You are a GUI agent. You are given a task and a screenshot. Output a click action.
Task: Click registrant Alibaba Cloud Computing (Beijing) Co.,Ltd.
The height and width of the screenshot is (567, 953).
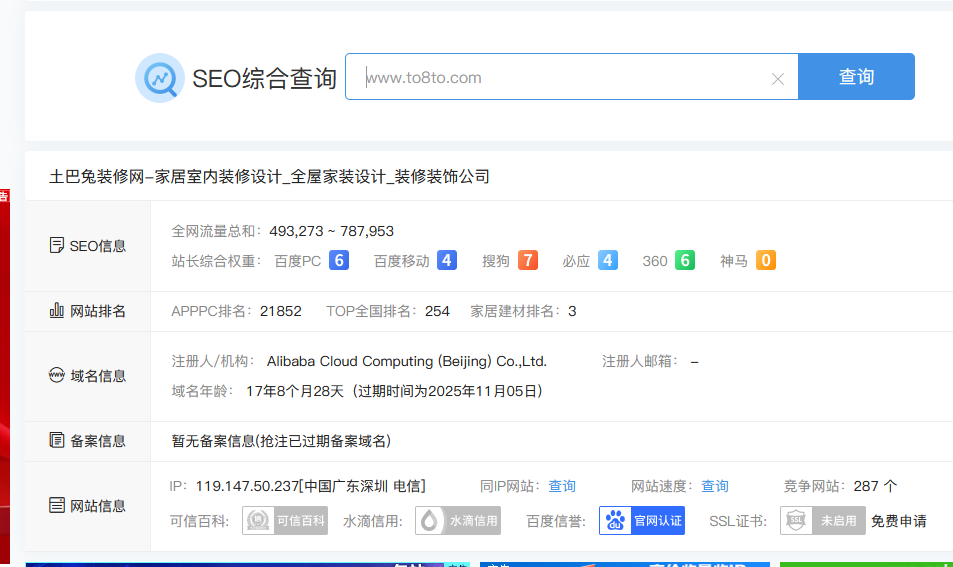[x=407, y=362]
